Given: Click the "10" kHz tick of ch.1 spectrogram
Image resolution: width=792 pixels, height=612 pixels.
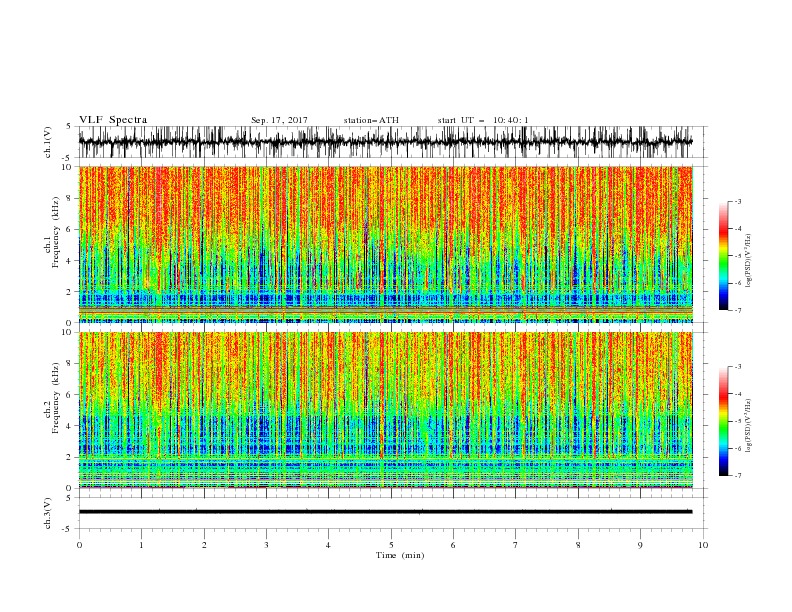Looking at the screenshot, I should click(68, 167).
